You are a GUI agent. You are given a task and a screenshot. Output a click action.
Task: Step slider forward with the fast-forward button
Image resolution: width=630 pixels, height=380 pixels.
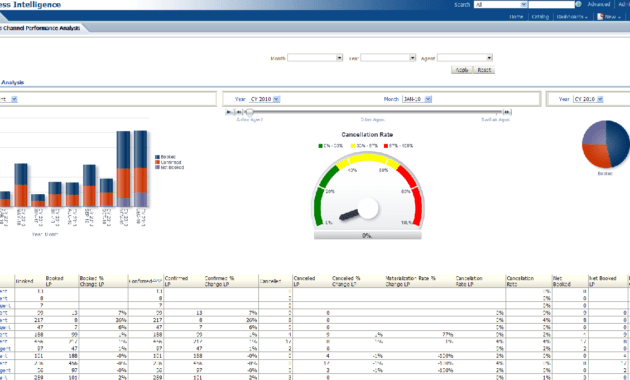coord(507,112)
